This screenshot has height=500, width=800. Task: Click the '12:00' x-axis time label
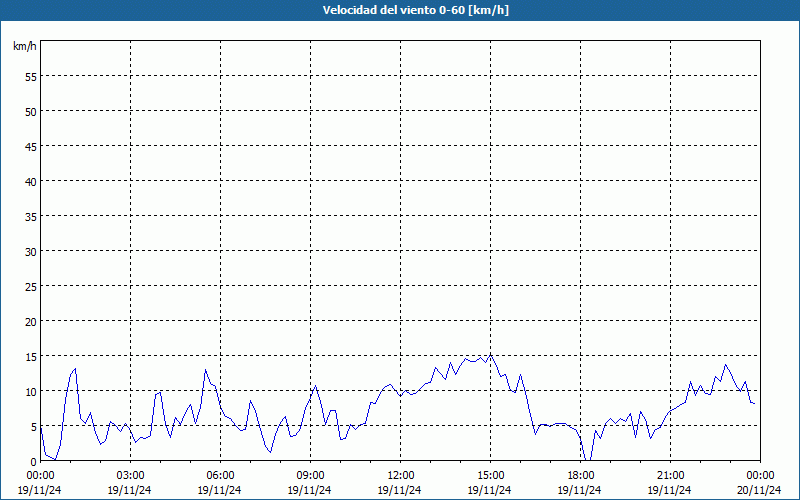click(x=401, y=476)
